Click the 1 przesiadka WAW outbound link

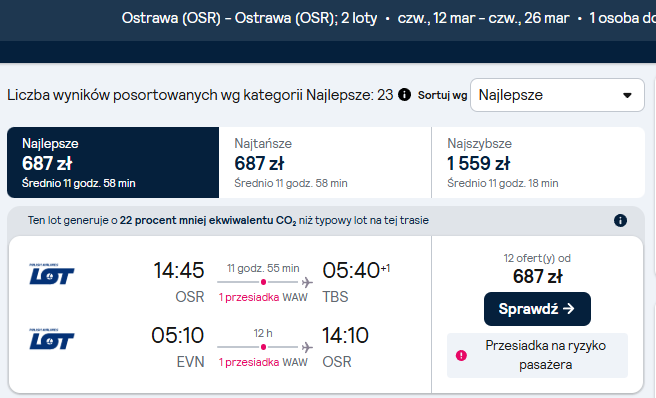(x=263, y=297)
